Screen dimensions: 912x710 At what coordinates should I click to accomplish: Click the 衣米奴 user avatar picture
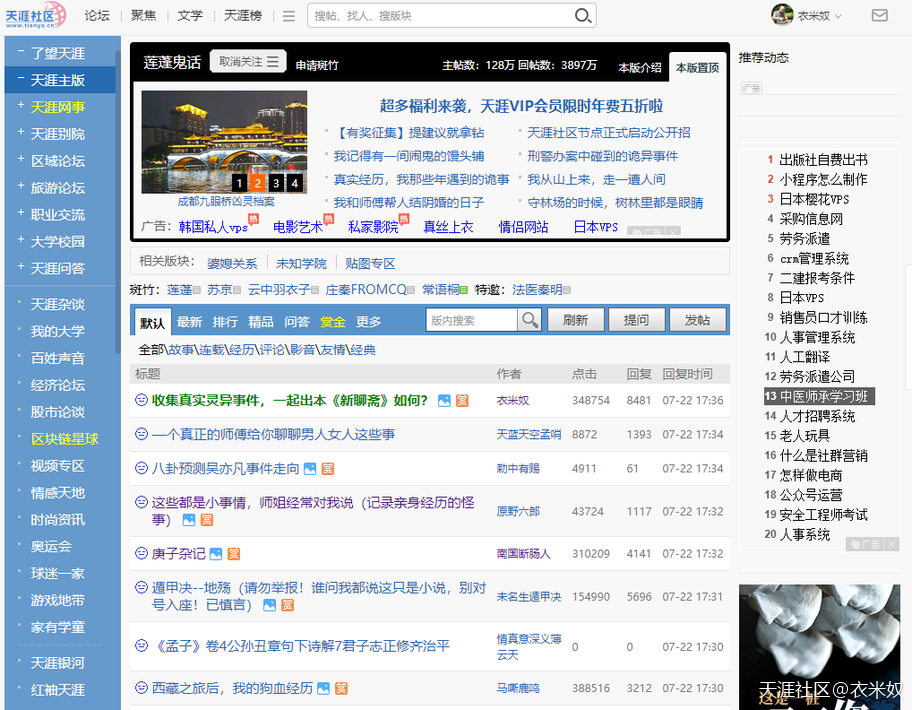782,15
